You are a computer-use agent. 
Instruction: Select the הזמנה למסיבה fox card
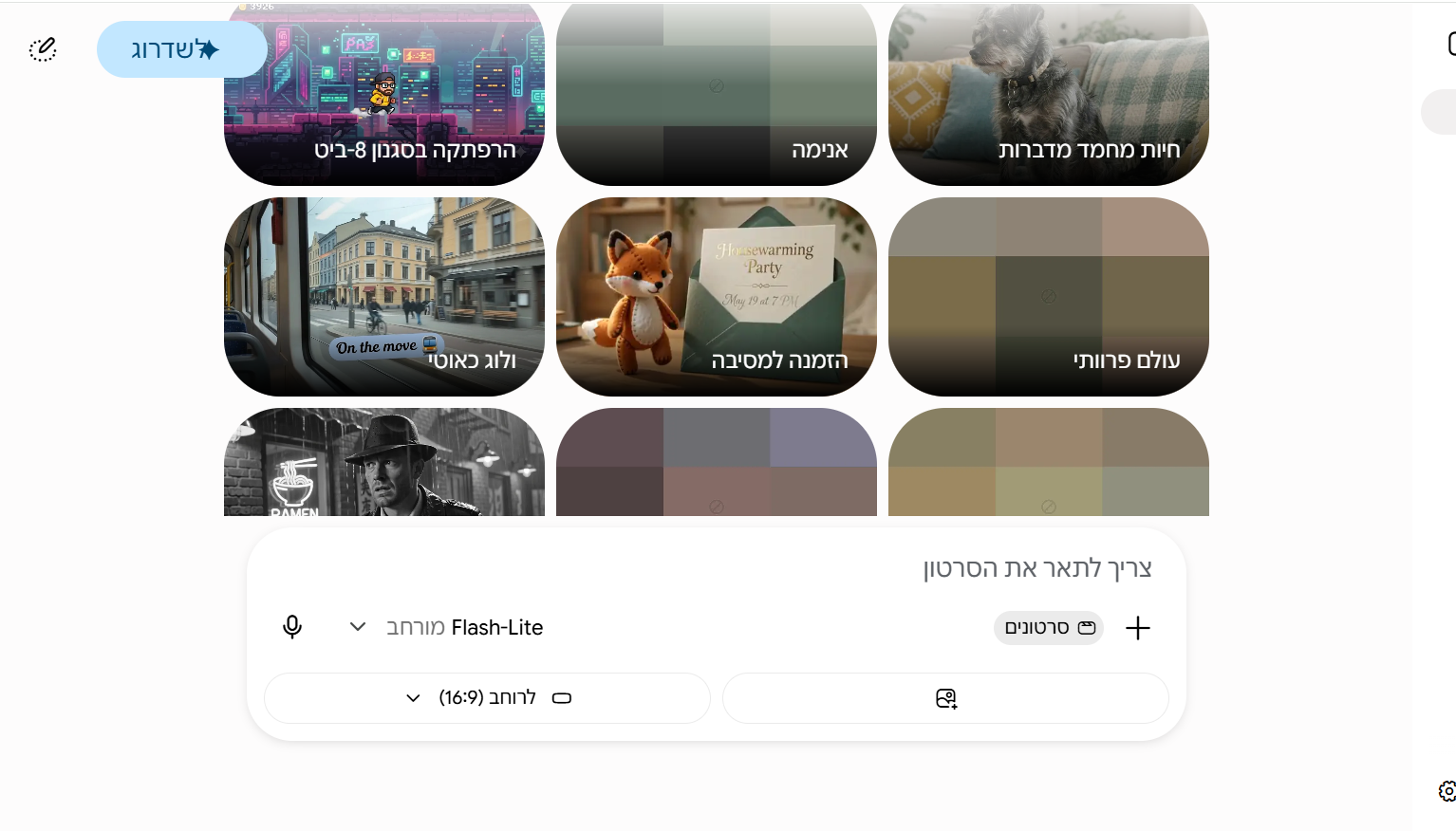coord(717,297)
